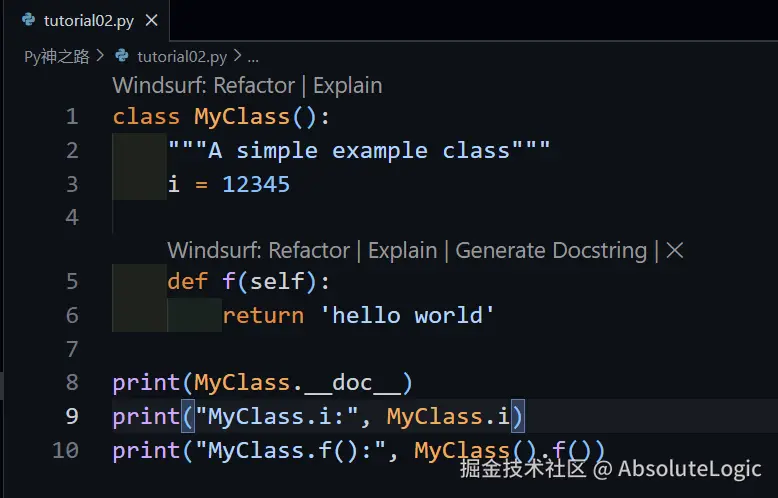Expand the chevron after tutorial02.py breadcrumb
This screenshot has height=498, width=778.
click(238, 56)
